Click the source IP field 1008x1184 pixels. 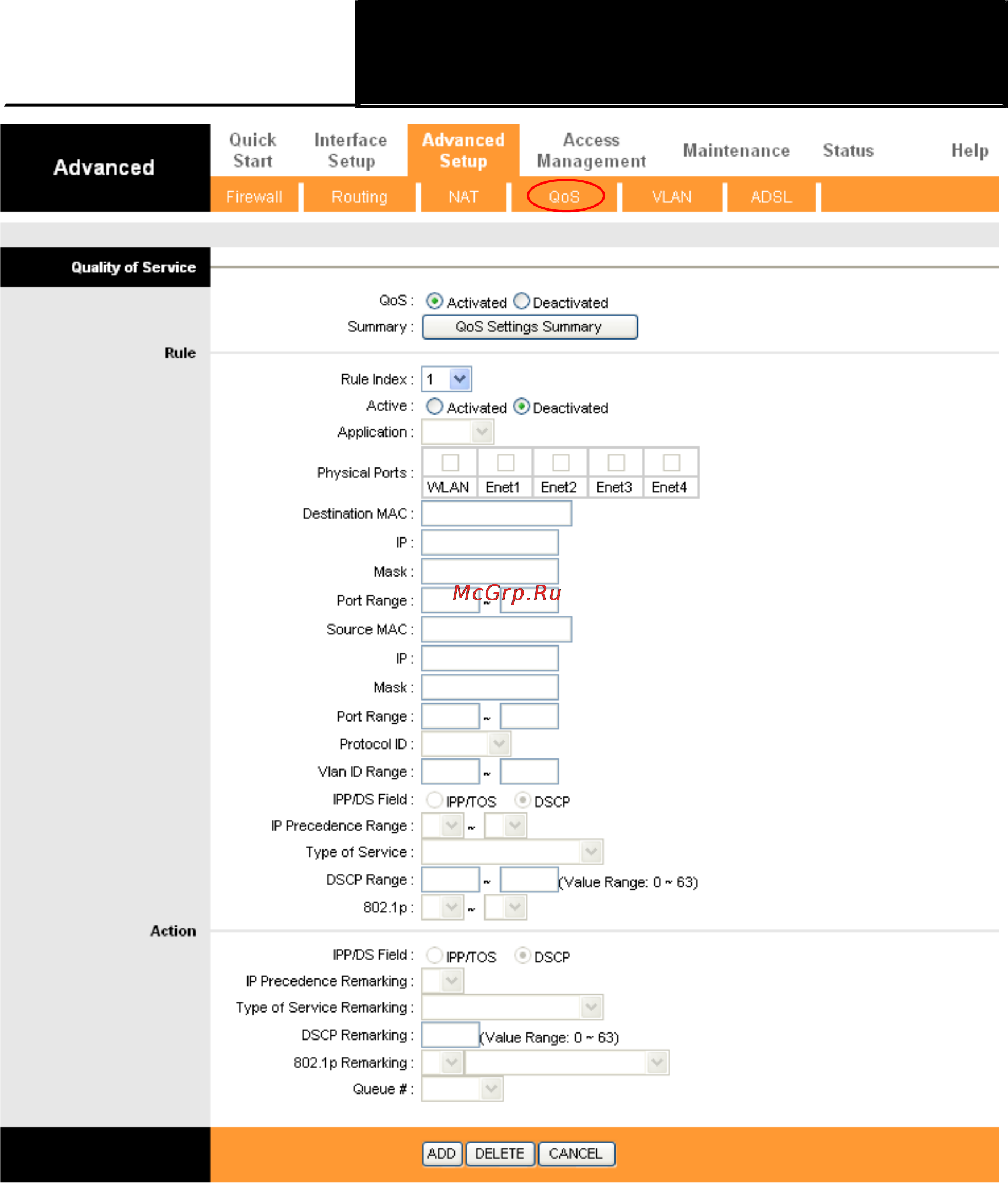click(490, 658)
